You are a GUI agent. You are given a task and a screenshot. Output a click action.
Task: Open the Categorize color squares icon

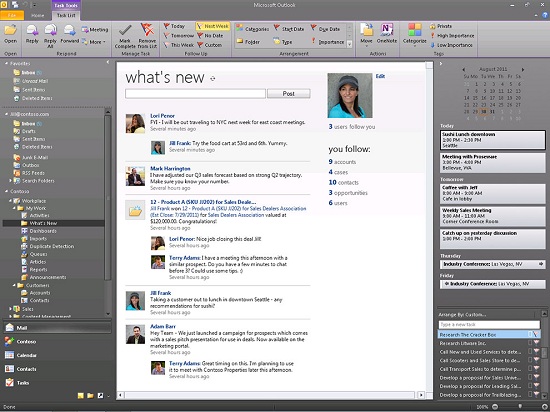pyautogui.click(x=414, y=30)
